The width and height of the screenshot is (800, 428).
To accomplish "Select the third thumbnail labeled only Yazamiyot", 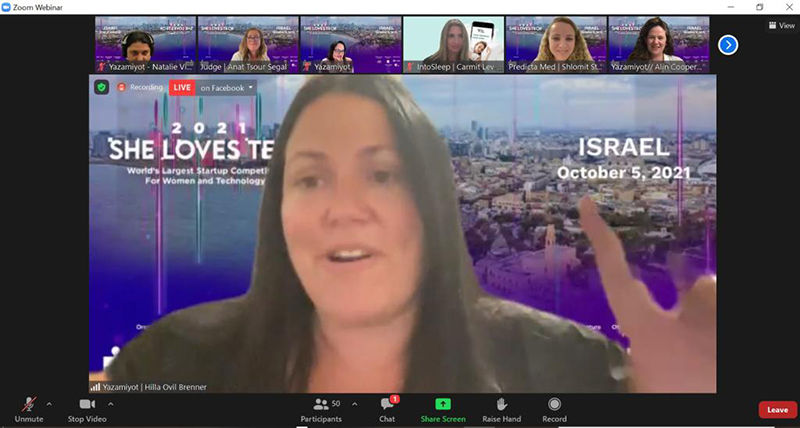I will click(x=351, y=45).
